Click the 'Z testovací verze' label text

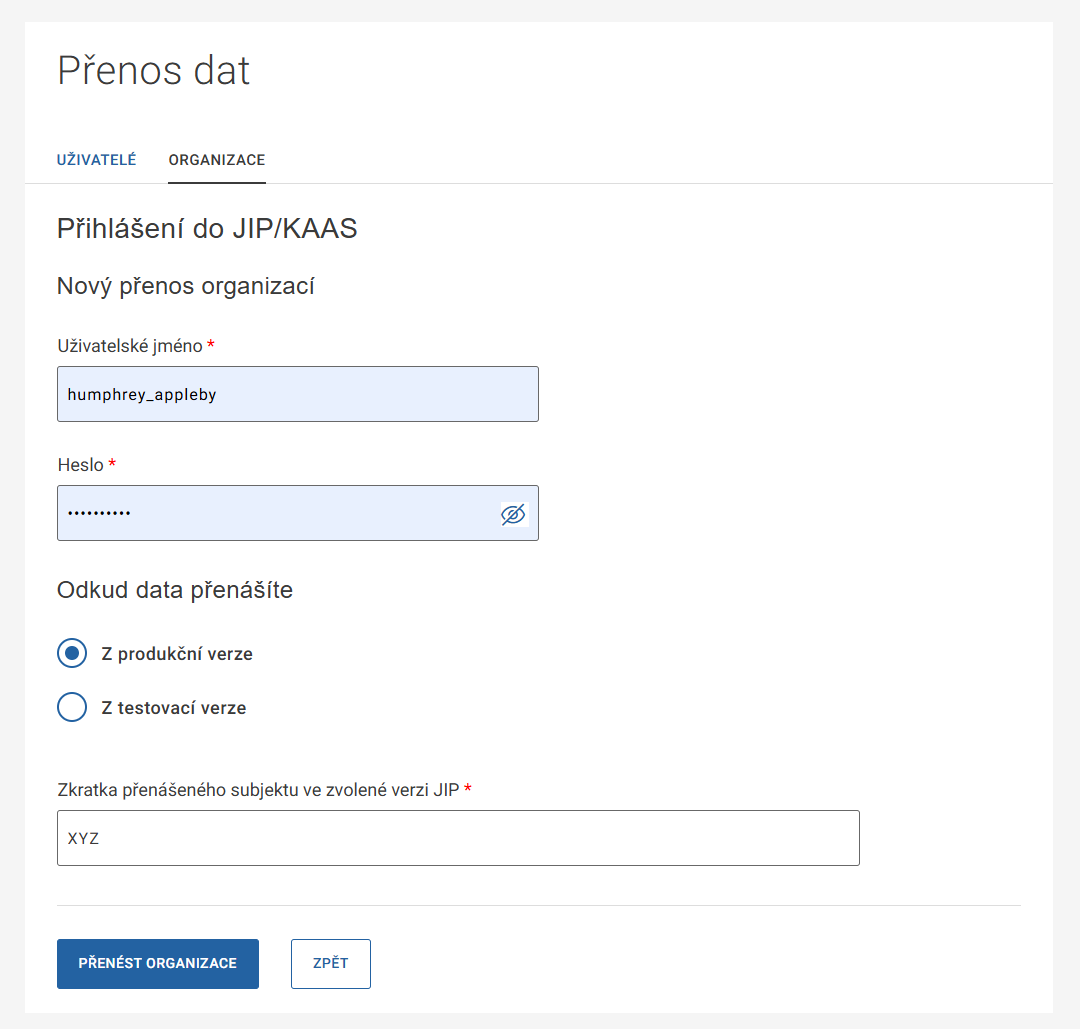click(174, 708)
